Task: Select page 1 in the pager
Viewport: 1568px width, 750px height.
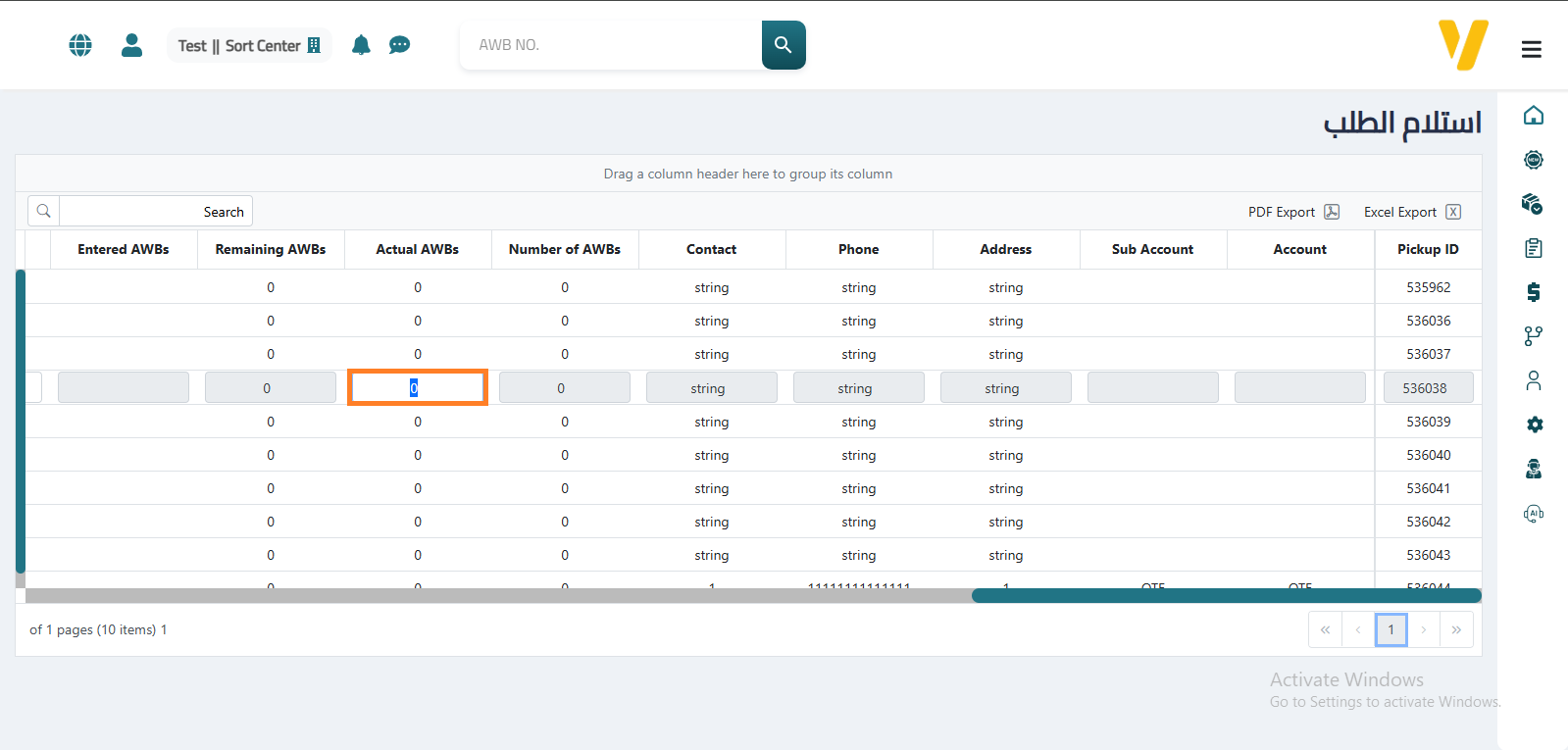Action: pos(1391,629)
